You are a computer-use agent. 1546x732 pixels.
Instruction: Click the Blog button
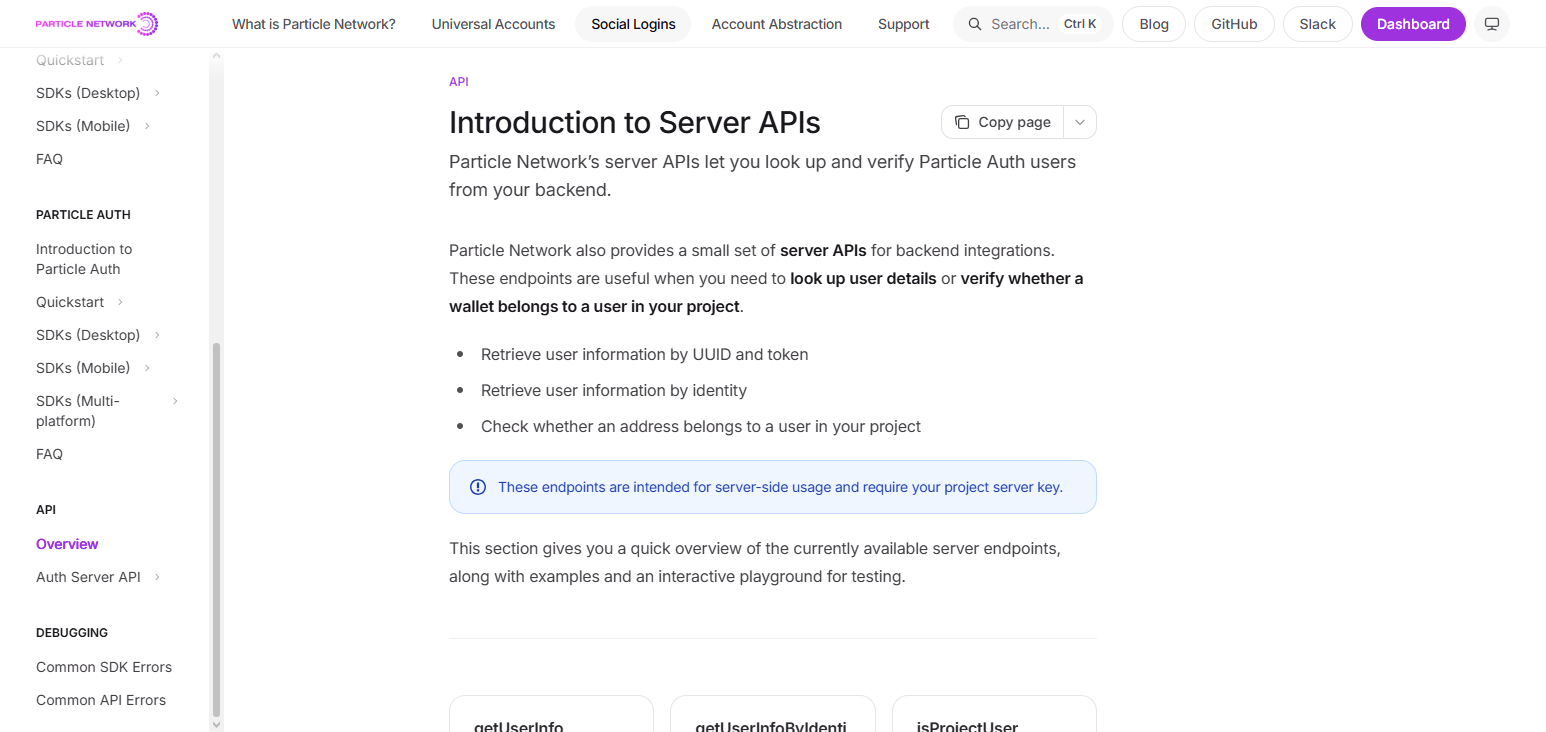pyautogui.click(x=1154, y=24)
